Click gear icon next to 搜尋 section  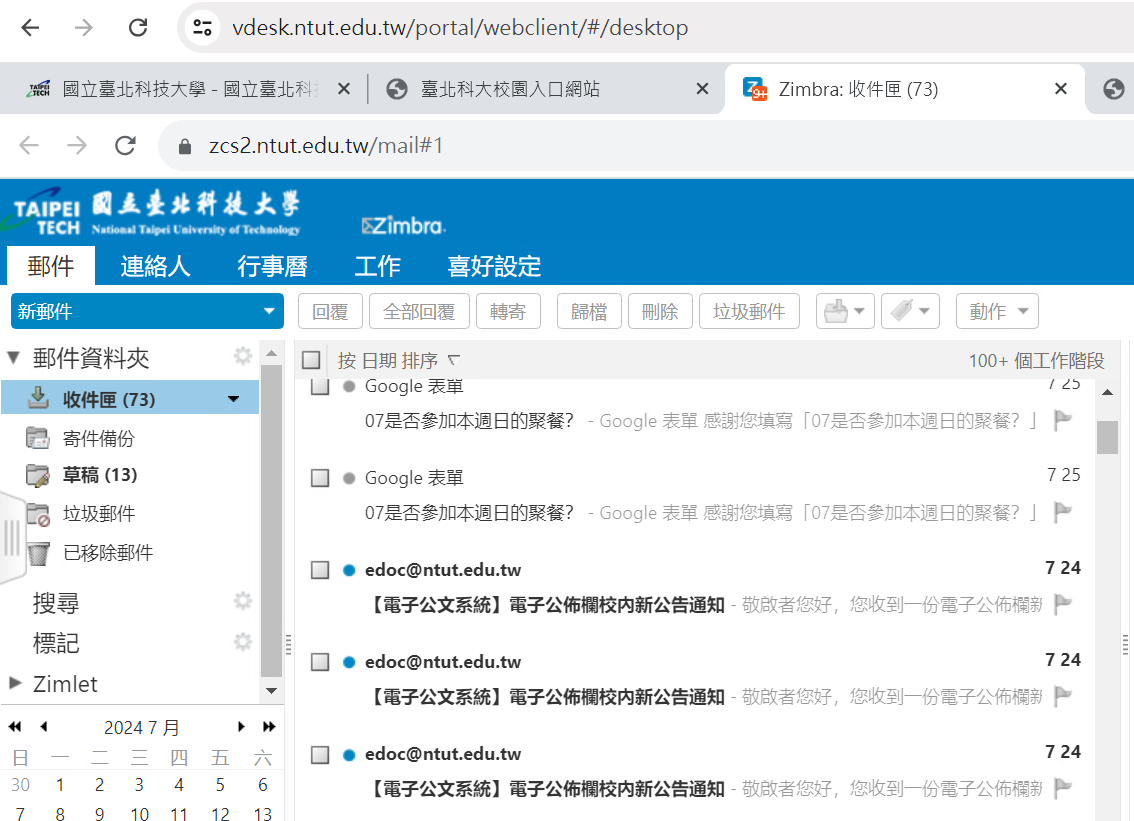(x=242, y=601)
